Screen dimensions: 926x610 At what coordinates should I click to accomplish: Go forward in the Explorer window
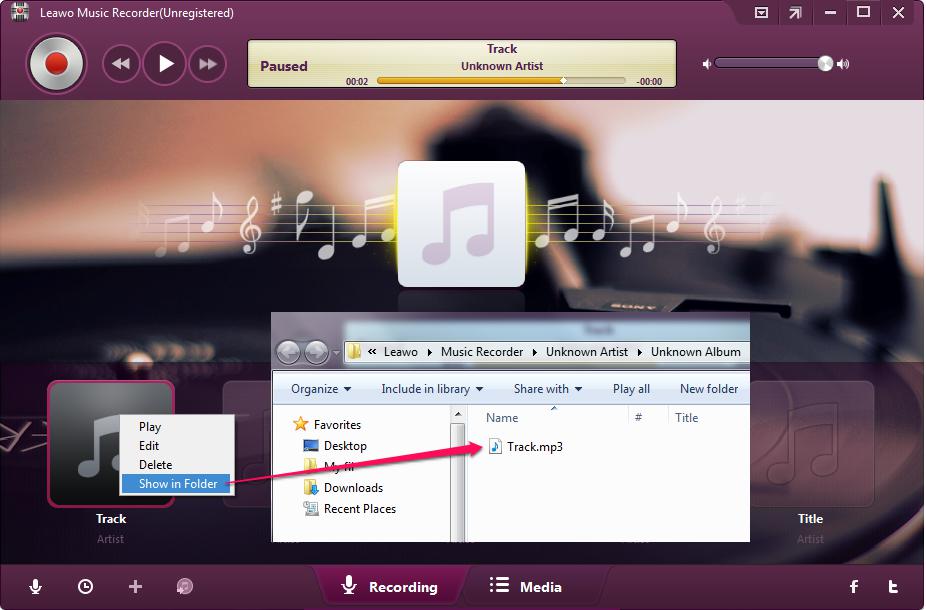317,353
